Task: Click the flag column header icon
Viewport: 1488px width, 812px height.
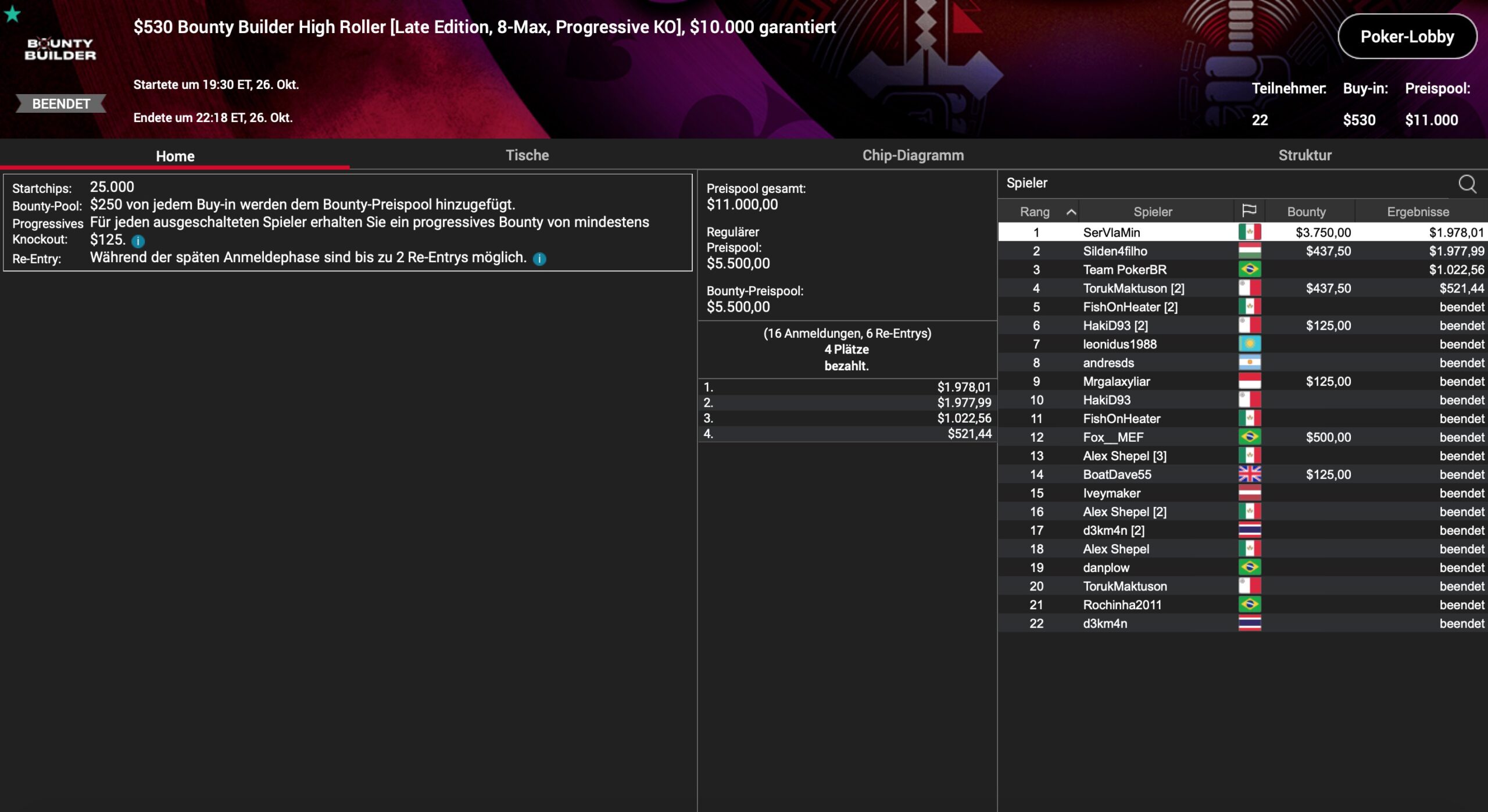Action: tap(1249, 211)
